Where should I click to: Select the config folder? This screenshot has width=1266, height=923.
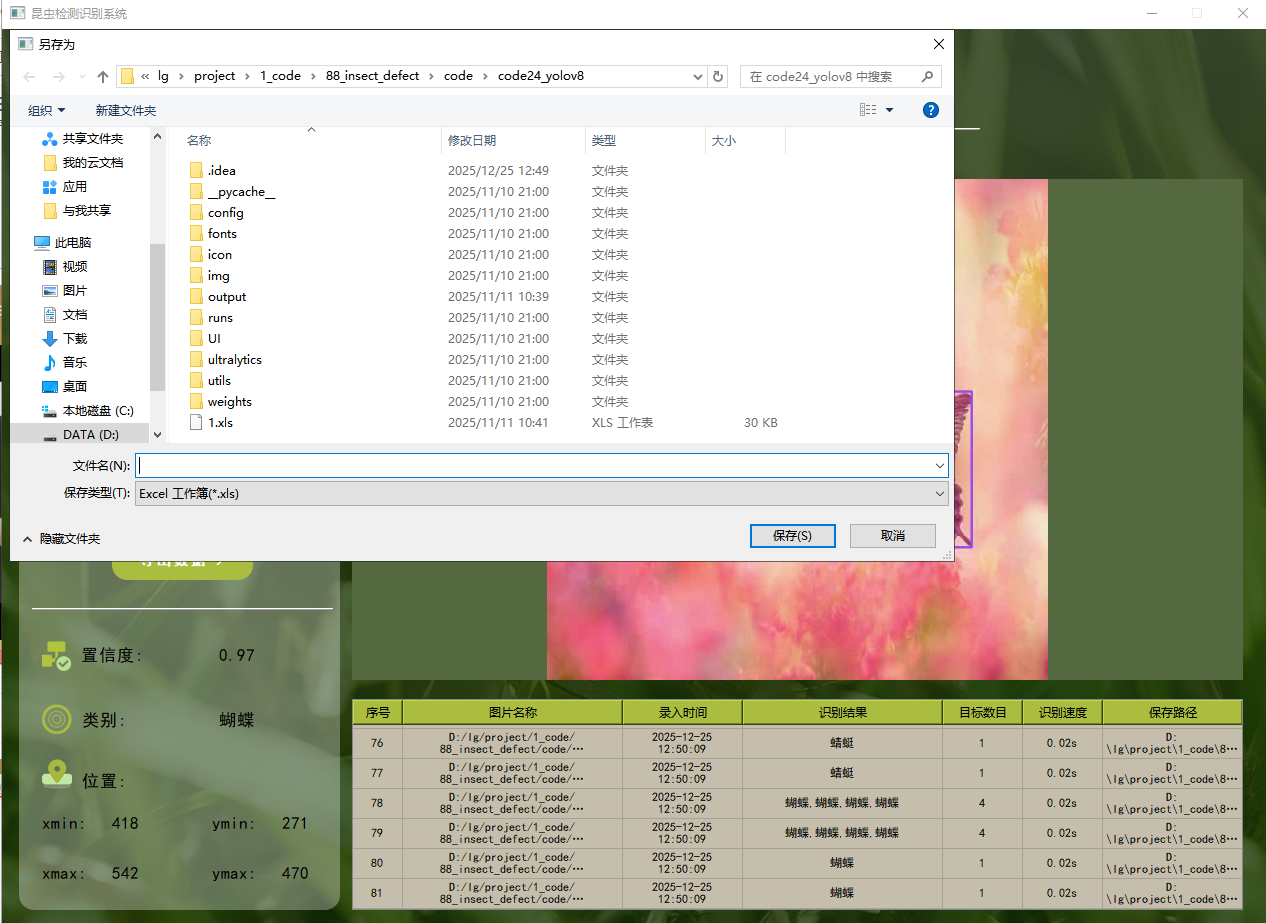225,212
